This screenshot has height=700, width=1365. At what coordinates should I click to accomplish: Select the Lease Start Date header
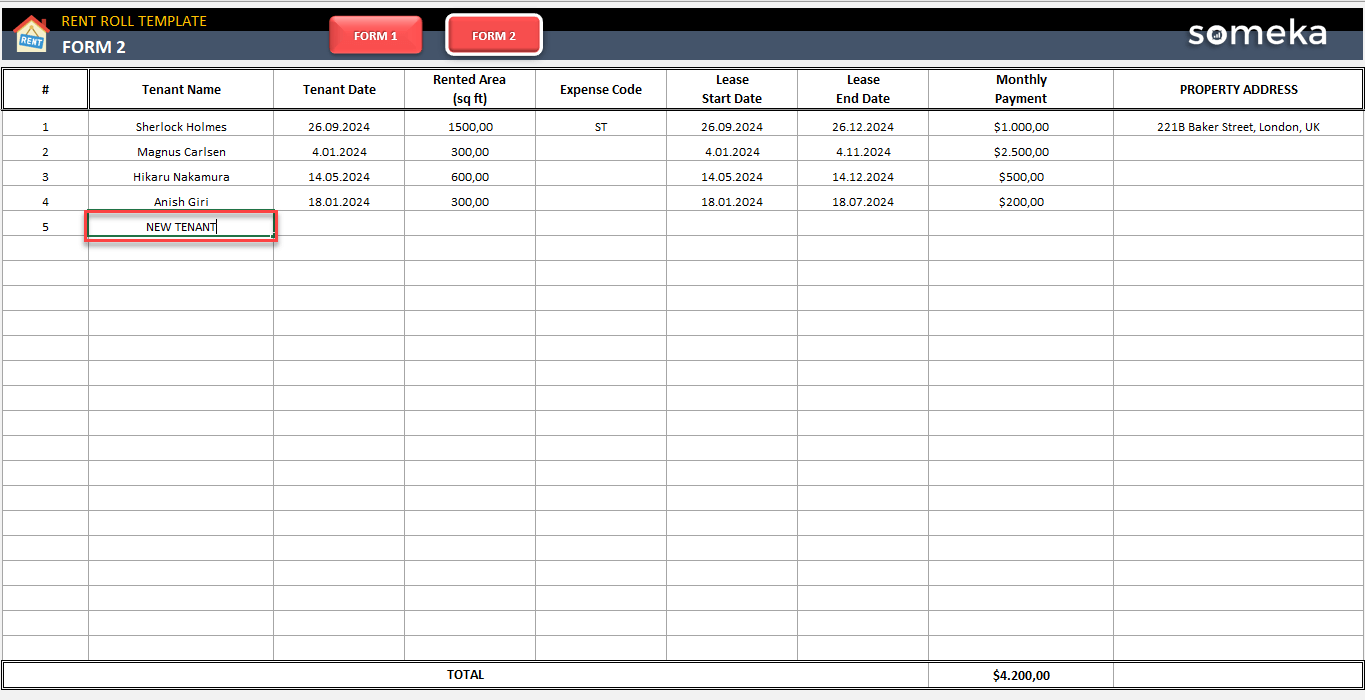(x=732, y=88)
